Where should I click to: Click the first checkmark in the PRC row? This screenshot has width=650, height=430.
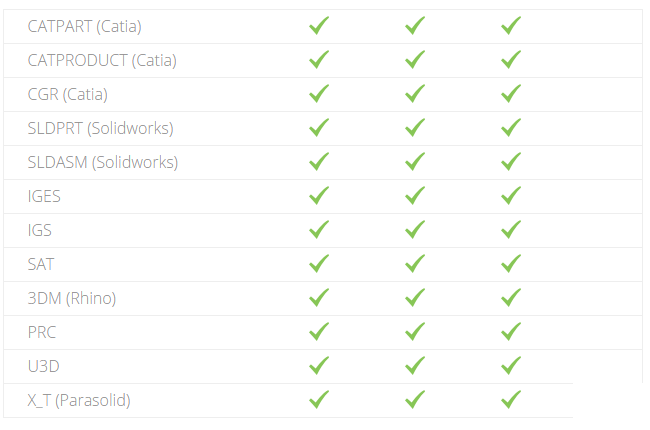[319, 332]
